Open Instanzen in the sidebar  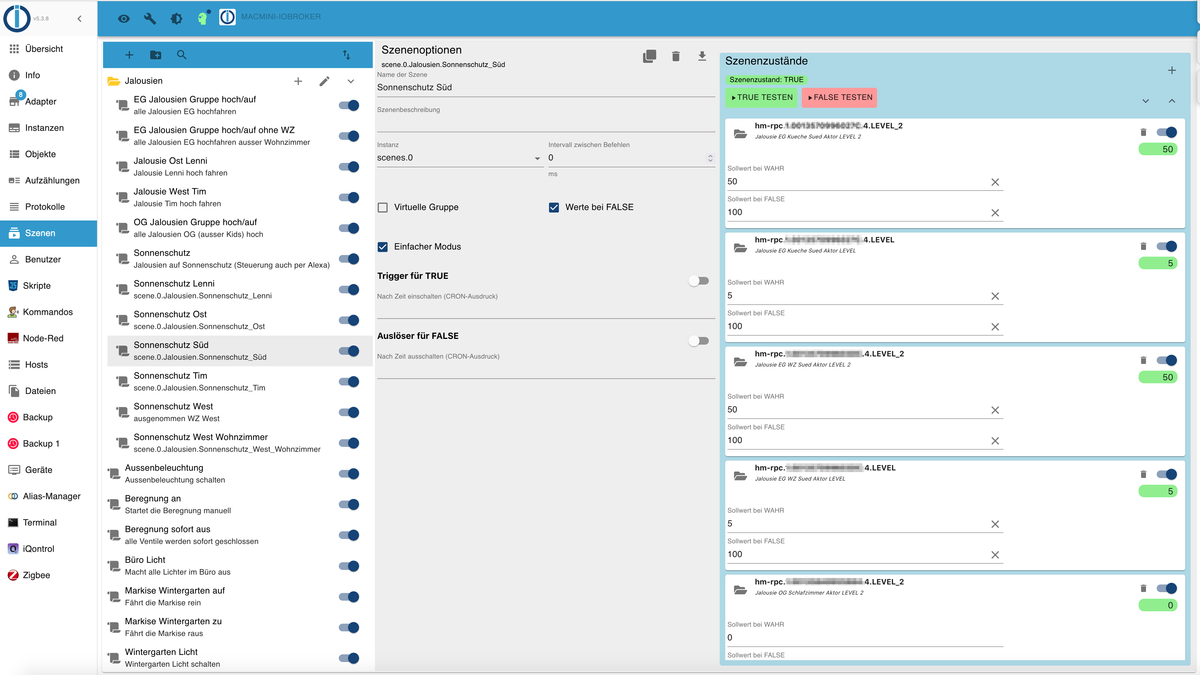pyautogui.click(x=48, y=128)
